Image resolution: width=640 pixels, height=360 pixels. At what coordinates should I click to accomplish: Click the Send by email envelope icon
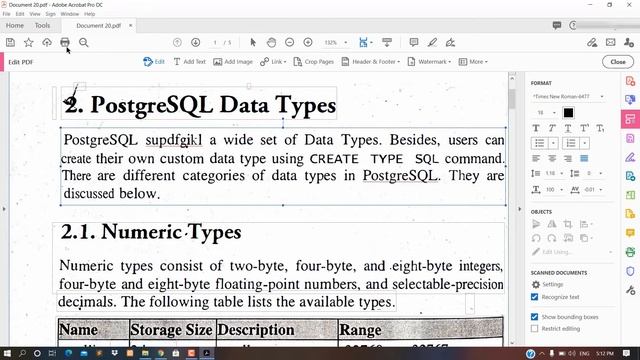(611, 42)
